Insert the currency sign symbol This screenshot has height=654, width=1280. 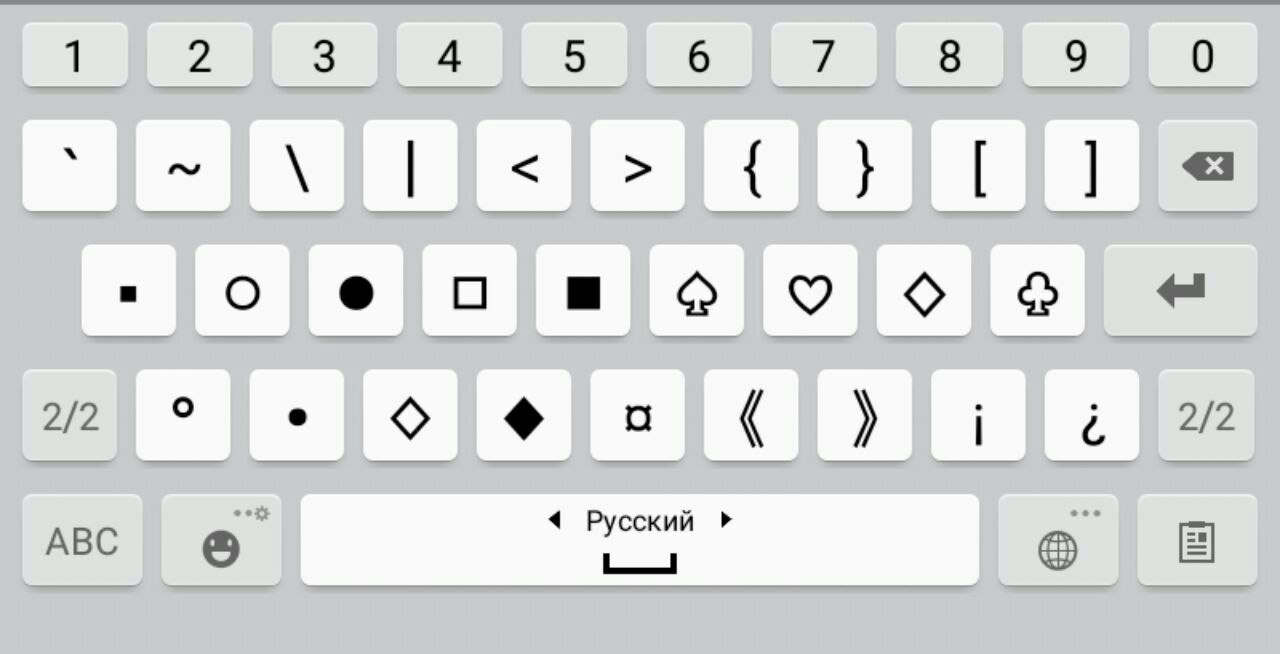(637, 416)
